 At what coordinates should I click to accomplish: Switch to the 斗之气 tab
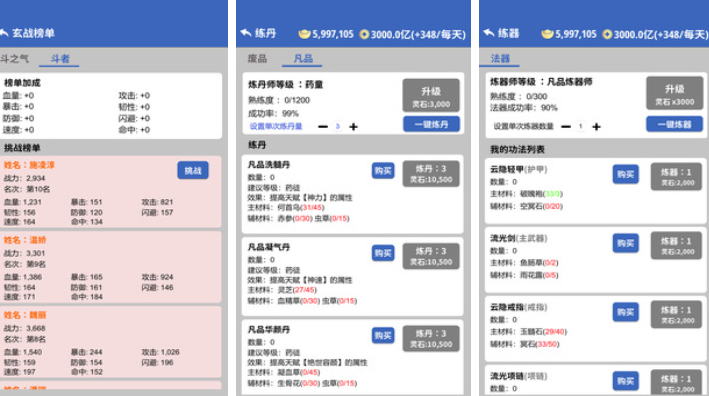click(14, 59)
